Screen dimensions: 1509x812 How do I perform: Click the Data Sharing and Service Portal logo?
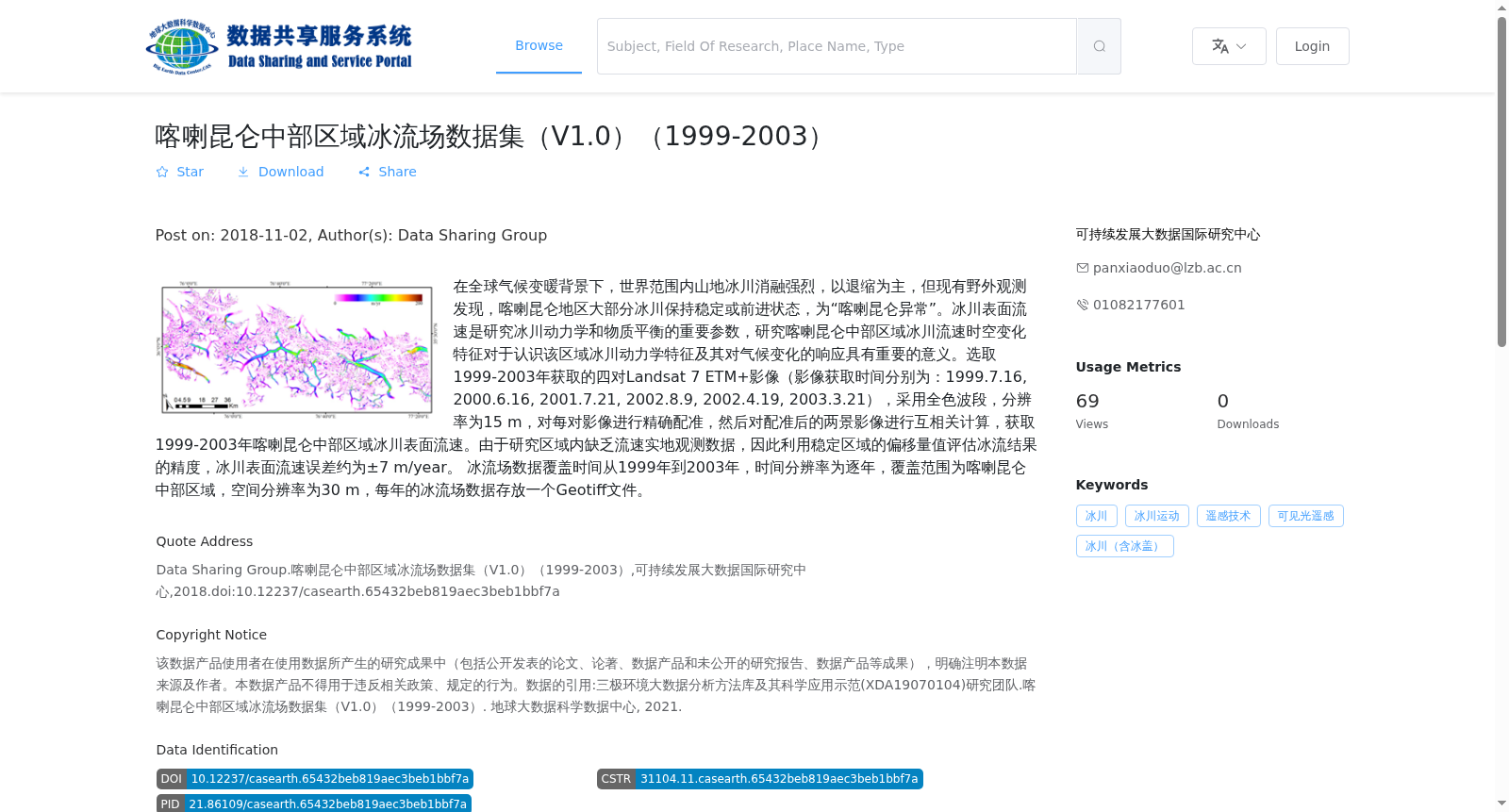click(279, 46)
